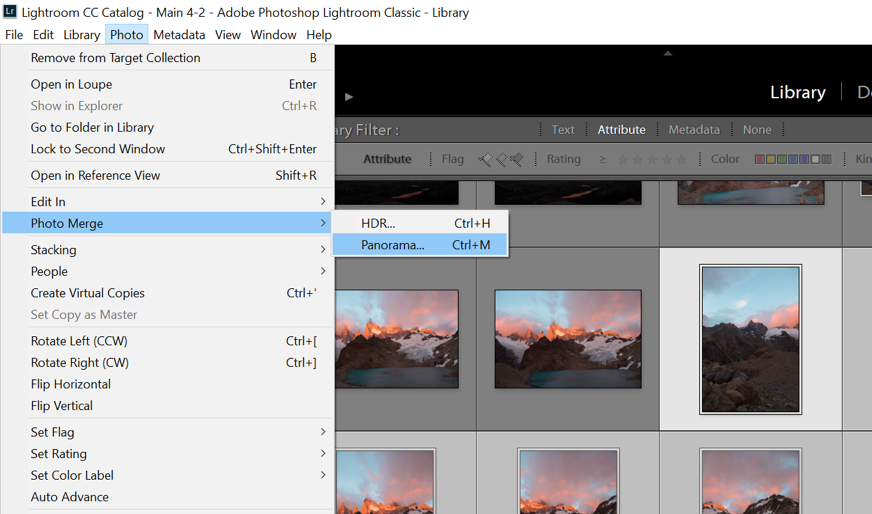Select Text filter in Library Filter bar
Image resolution: width=872 pixels, height=514 pixels.
coord(563,130)
